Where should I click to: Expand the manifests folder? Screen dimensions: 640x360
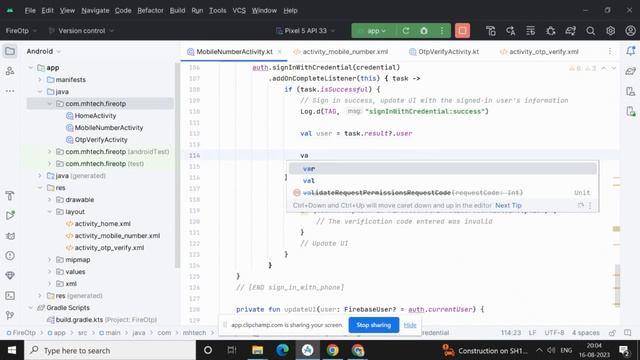click(x=40, y=80)
